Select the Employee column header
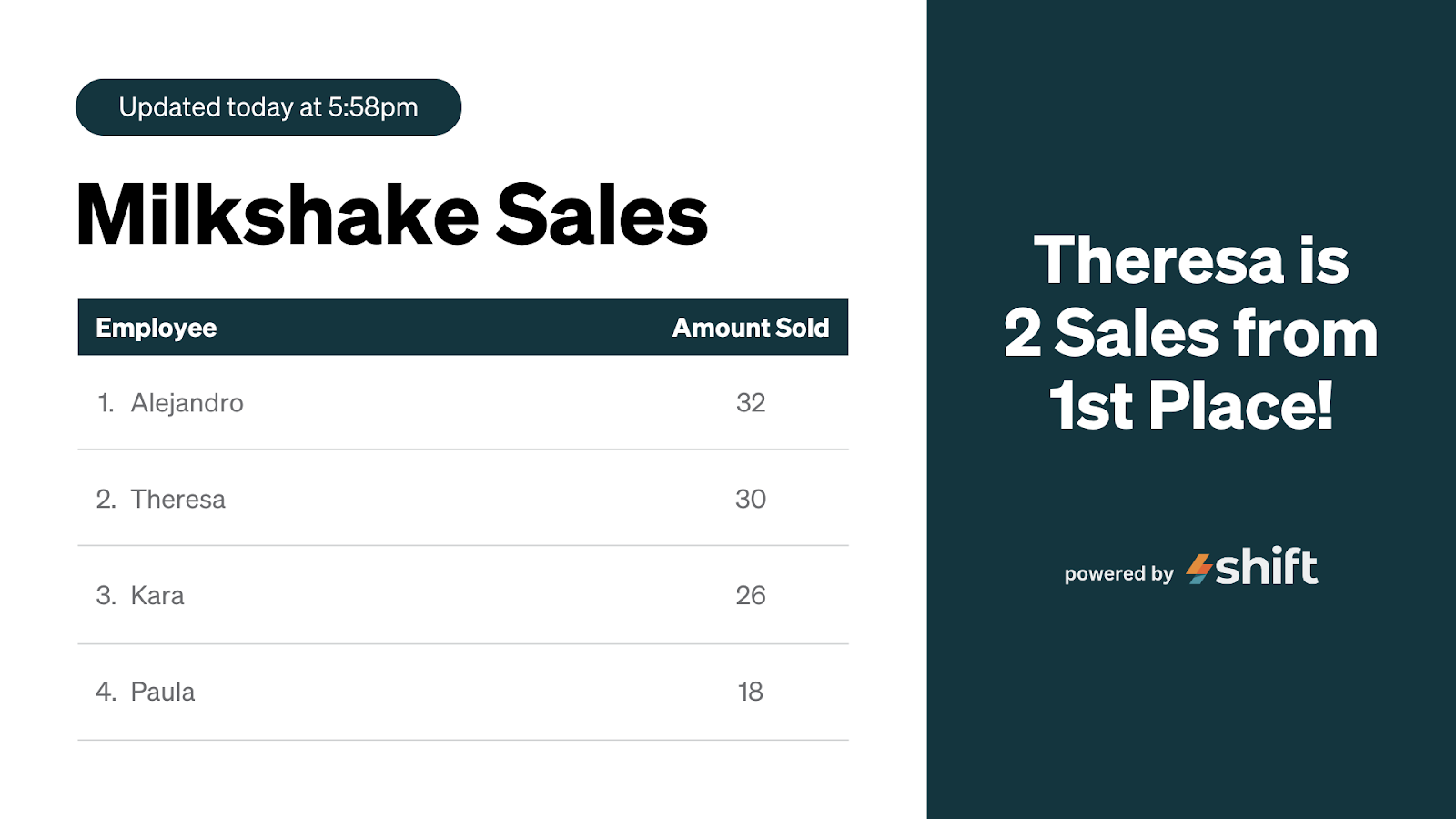This screenshot has width=1456, height=819. (157, 328)
